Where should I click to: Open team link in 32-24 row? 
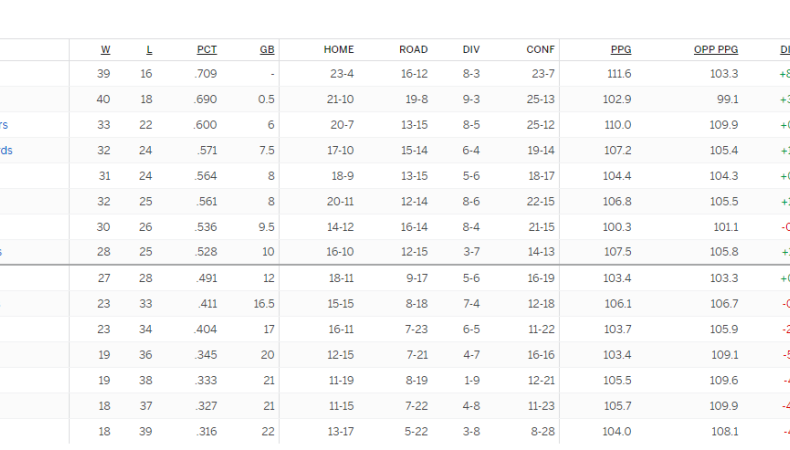point(6,151)
